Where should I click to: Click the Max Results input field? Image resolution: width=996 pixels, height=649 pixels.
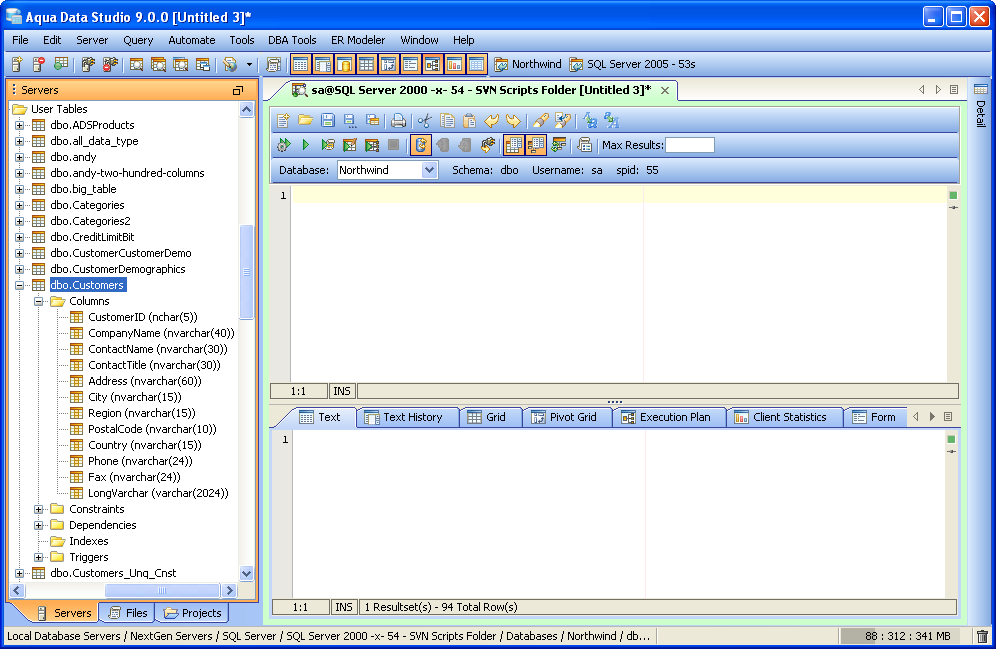[x=690, y=145]
